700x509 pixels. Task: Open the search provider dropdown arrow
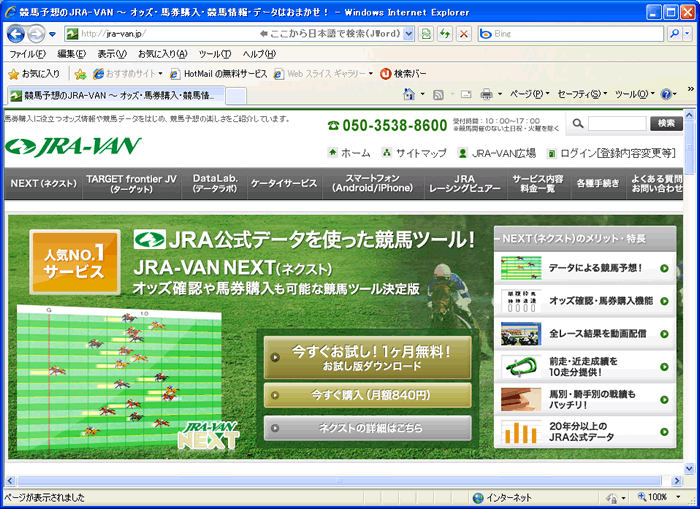point(688,33)
